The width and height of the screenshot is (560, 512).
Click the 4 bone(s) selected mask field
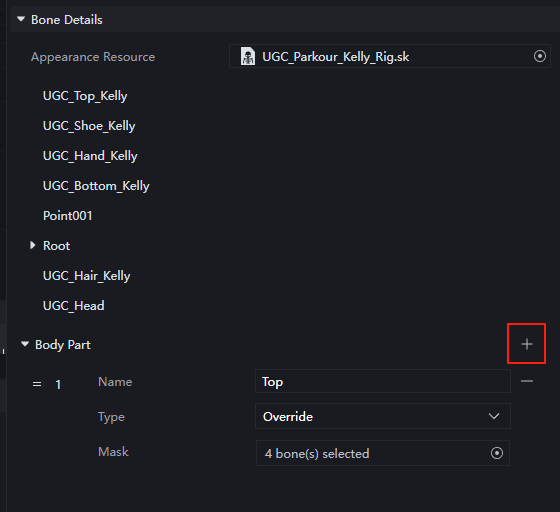[x=382, y=453]
